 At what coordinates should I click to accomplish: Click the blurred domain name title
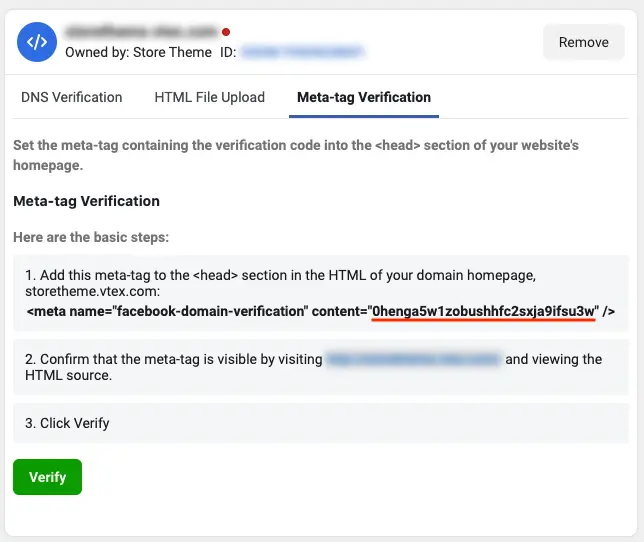pos(140,33)
